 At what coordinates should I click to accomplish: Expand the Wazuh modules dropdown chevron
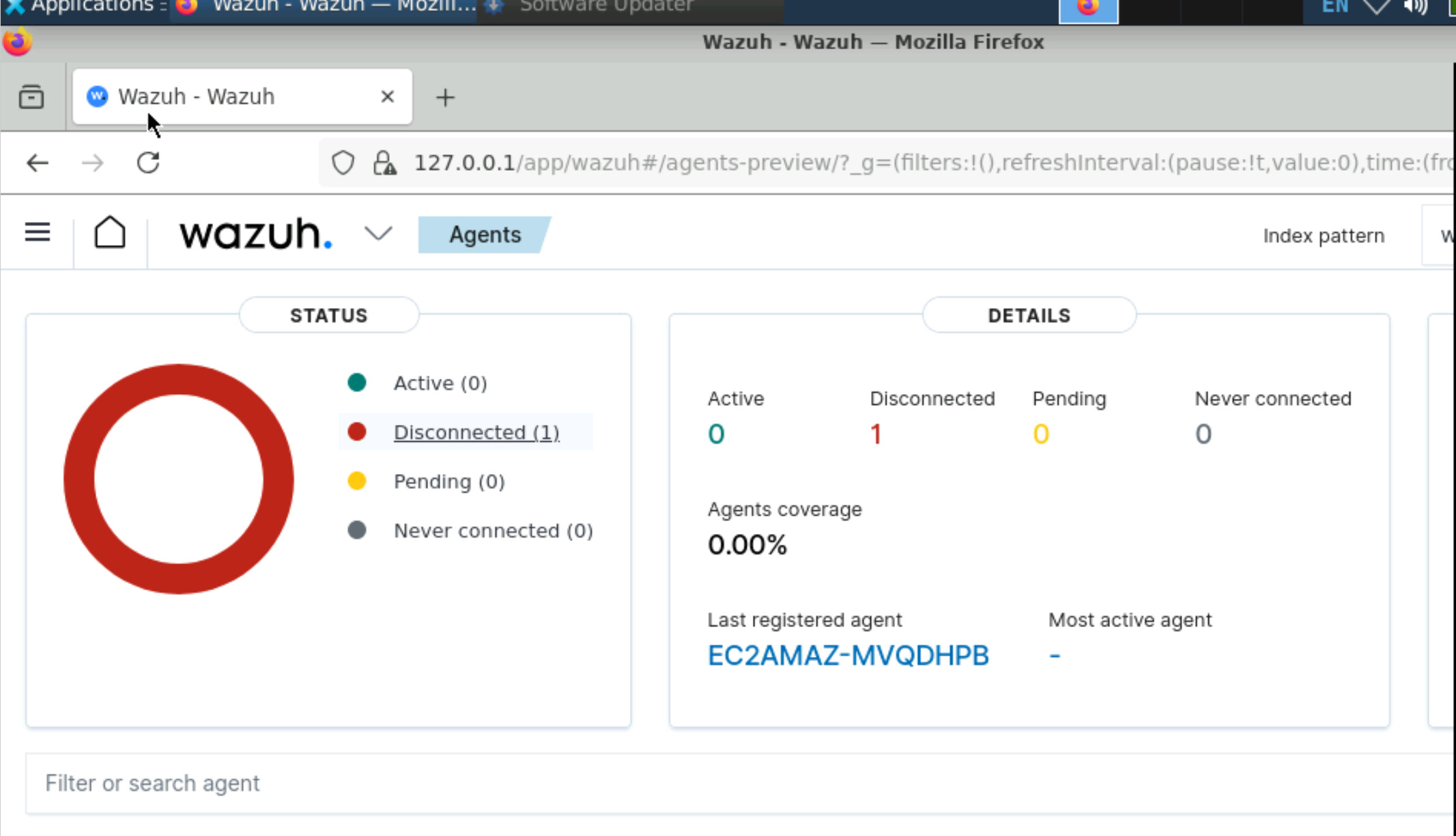(378, 234)
